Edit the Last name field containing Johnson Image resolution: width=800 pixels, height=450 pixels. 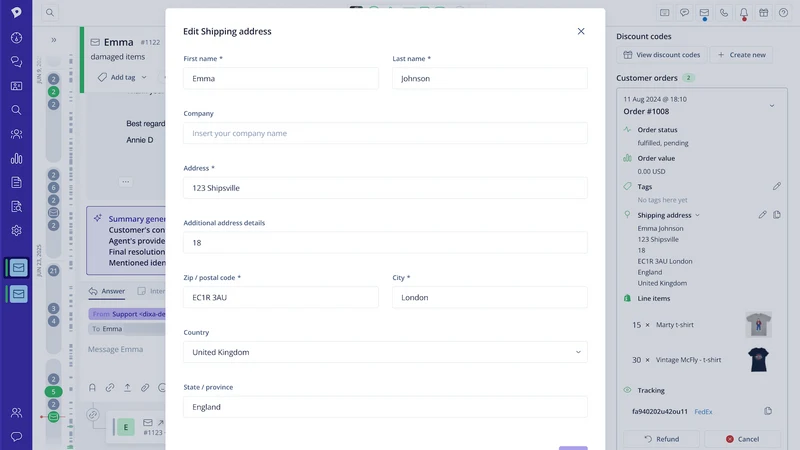click(490, 79)
